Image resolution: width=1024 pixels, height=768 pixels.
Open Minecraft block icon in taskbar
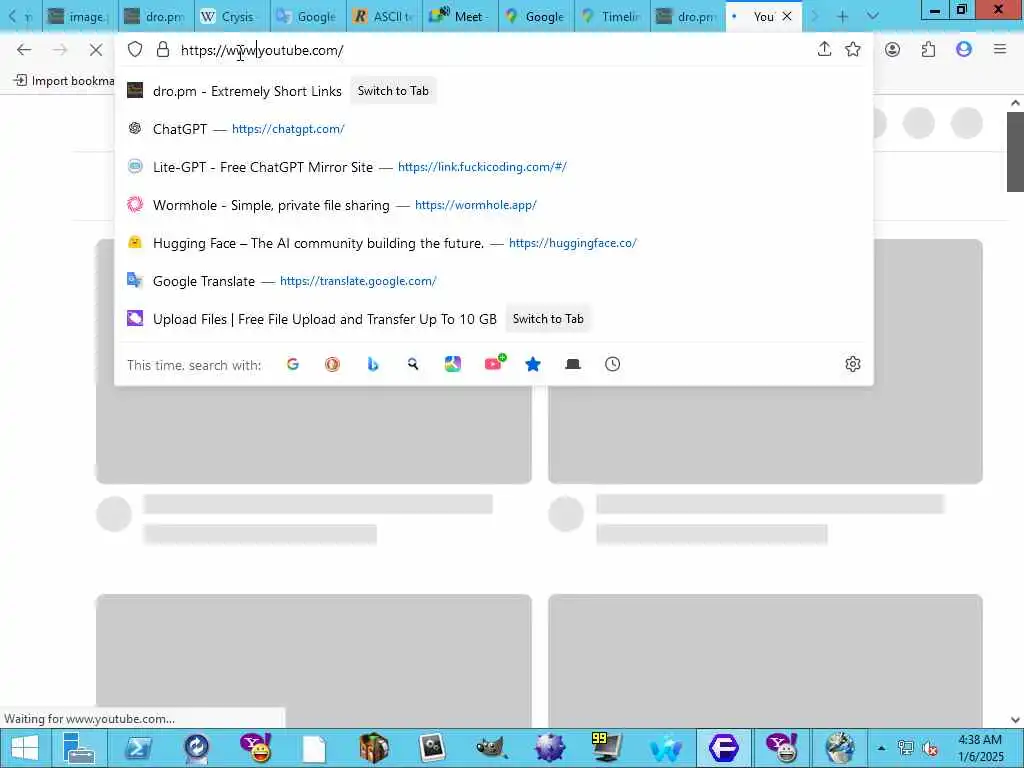click(373, 748)
